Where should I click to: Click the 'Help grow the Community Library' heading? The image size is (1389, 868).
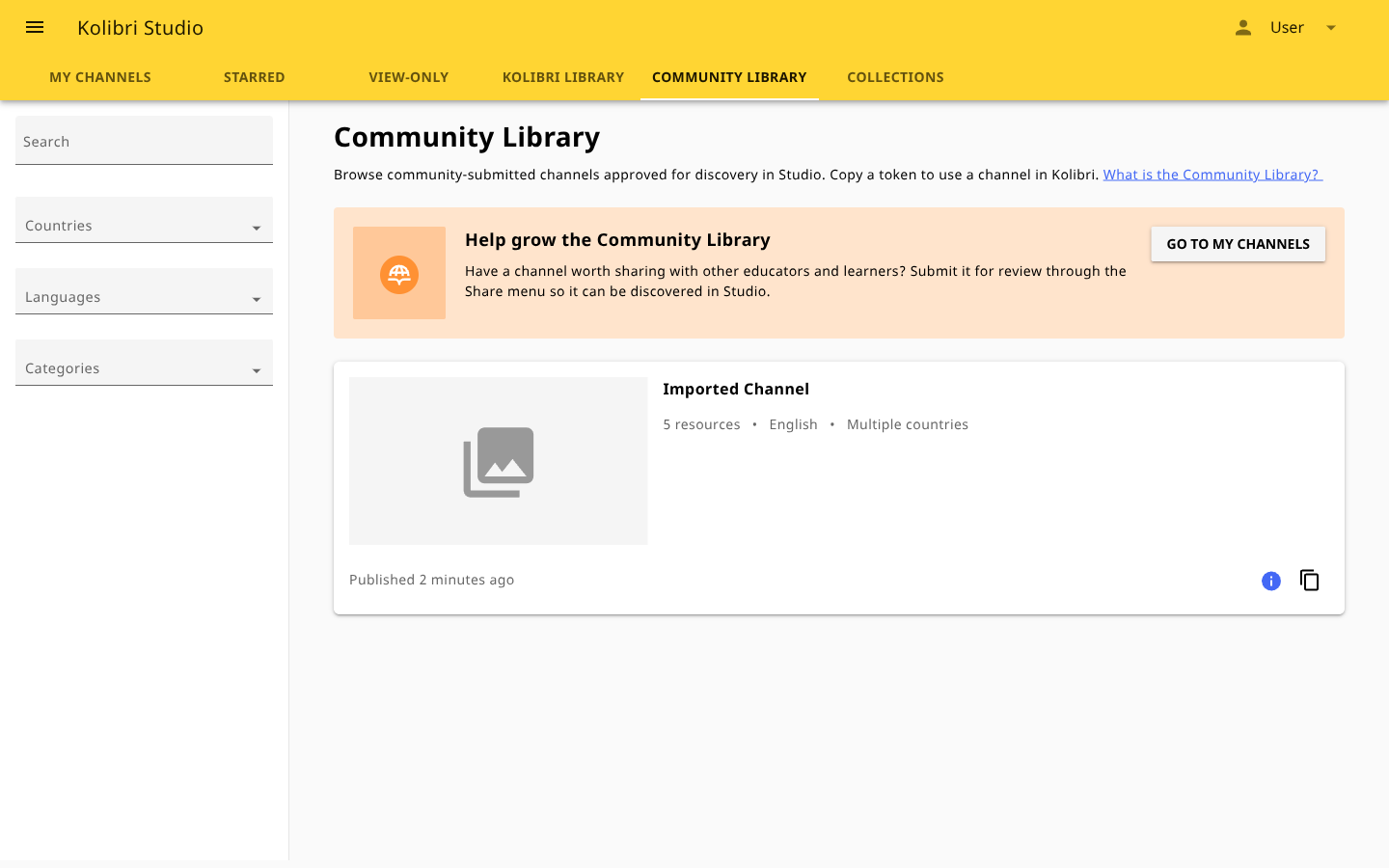point(617,240)
